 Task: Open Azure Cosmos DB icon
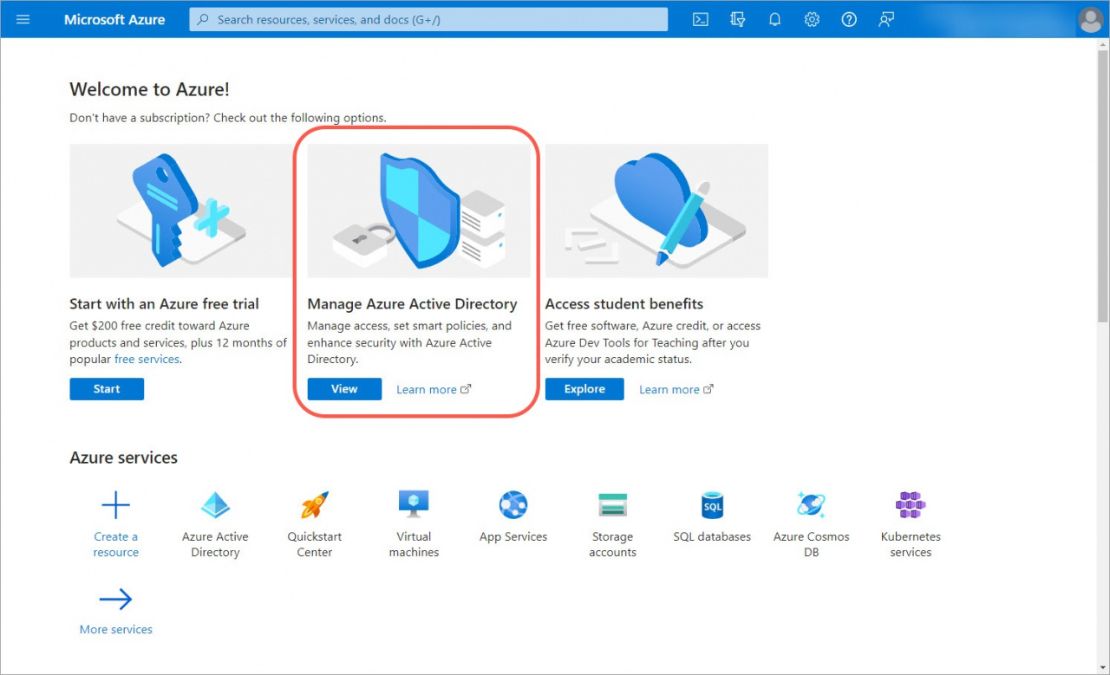(x=811, y=505)
